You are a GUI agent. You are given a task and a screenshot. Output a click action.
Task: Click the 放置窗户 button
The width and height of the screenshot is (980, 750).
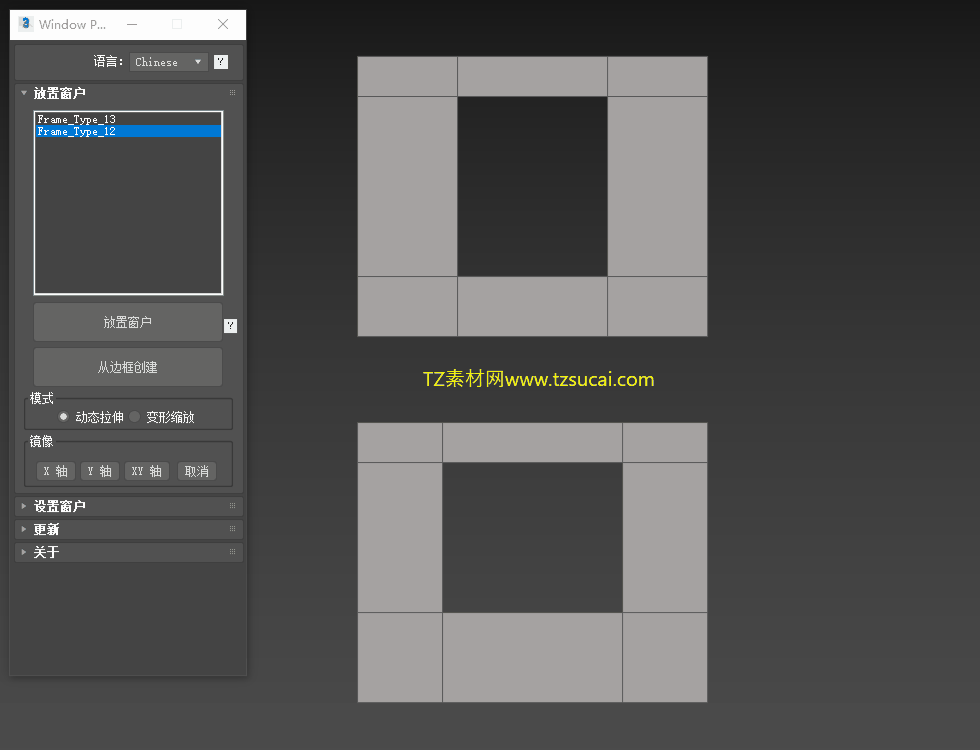128,322
